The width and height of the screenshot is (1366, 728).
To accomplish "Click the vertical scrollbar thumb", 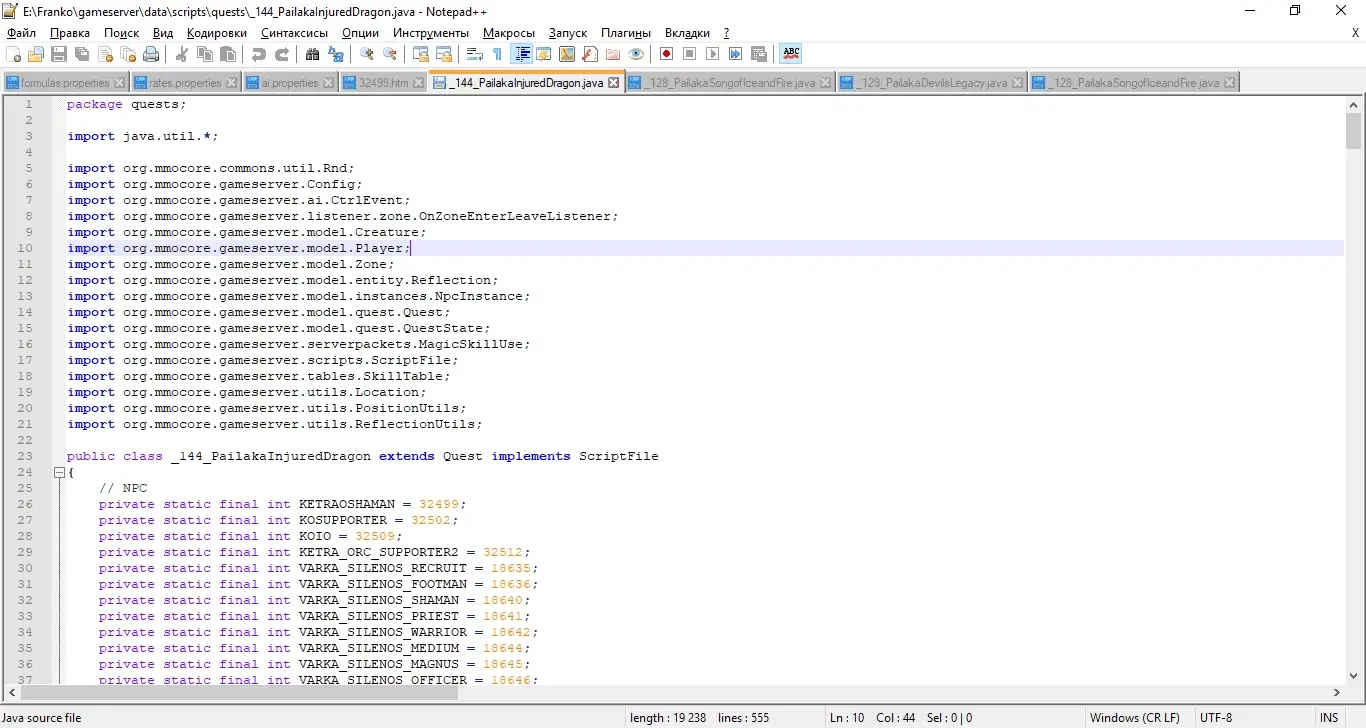I will tap(1353, 130).
